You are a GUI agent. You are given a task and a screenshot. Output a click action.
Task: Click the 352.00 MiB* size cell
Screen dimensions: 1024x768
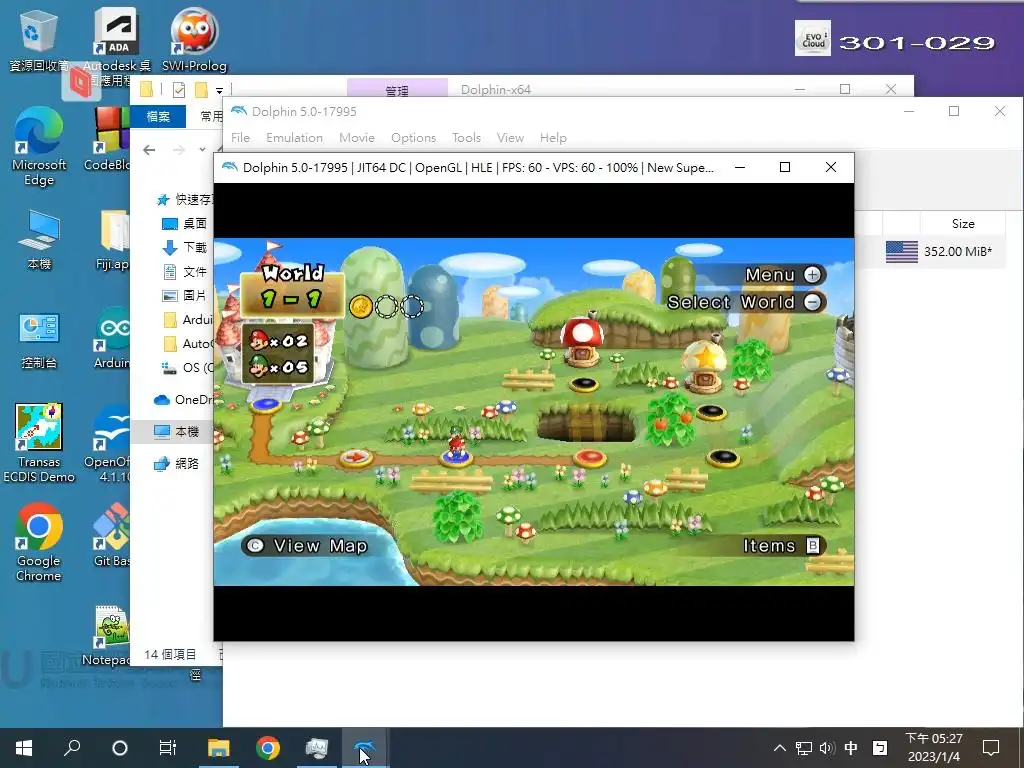pos(957,251)
